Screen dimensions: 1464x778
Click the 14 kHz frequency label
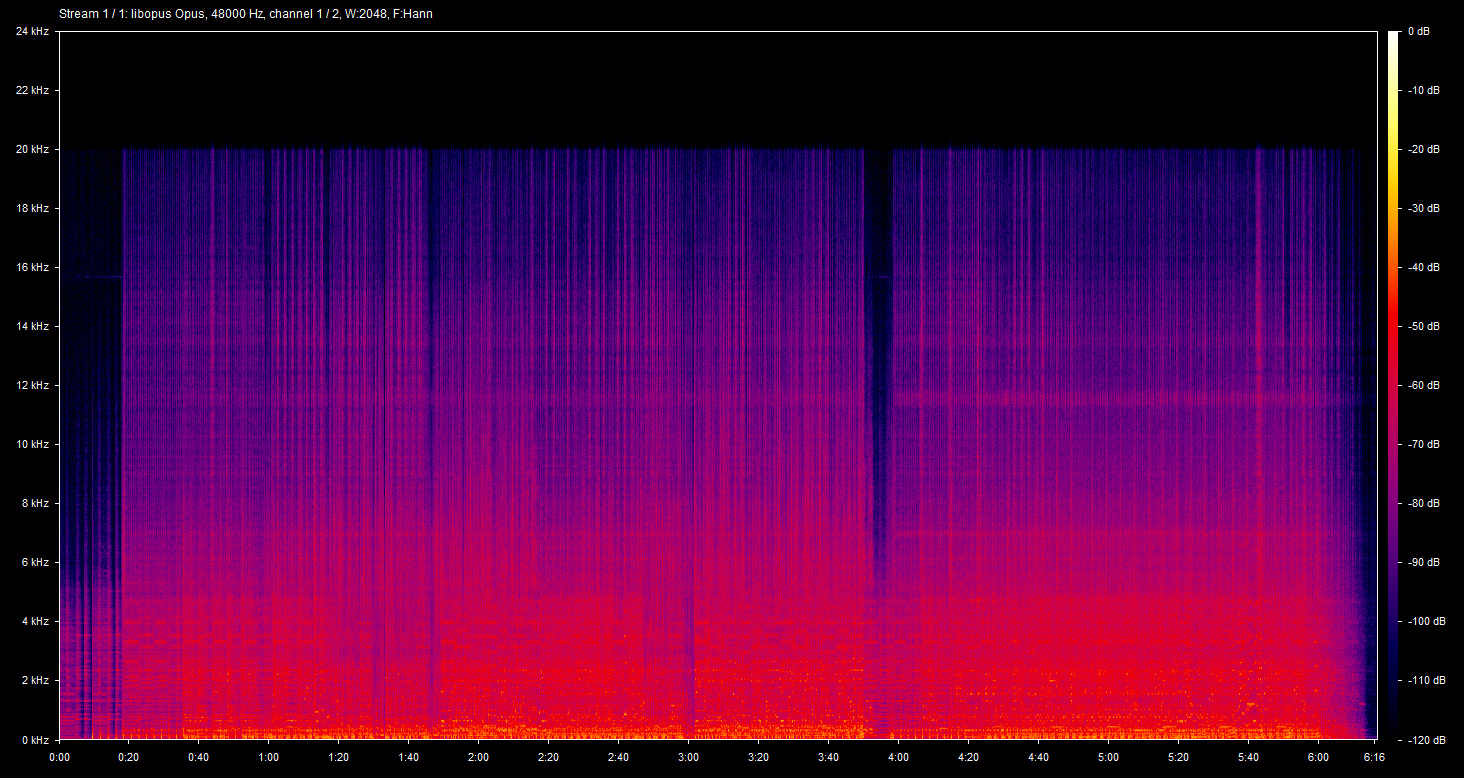point(31,326)
